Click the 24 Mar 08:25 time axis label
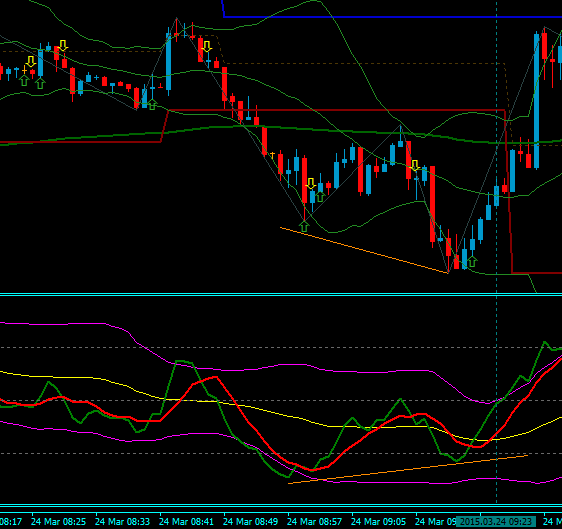This screenshot has width=562, height=529. 58,521
